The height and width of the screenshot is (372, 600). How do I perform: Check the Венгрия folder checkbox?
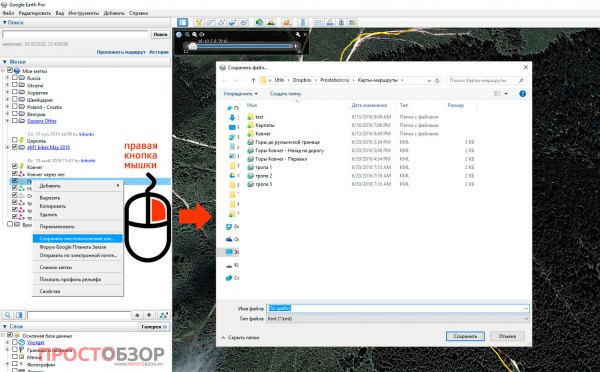point(15,114)
